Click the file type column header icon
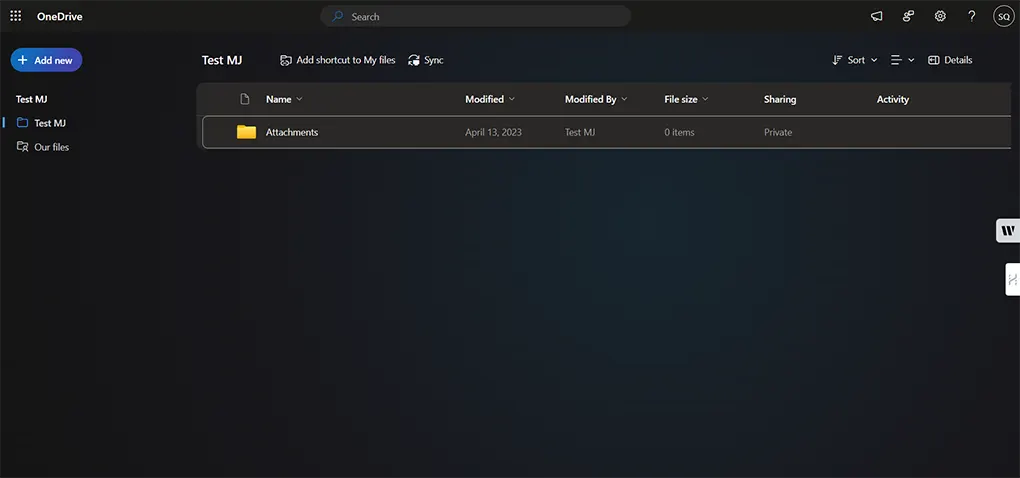 coord(245,100)
